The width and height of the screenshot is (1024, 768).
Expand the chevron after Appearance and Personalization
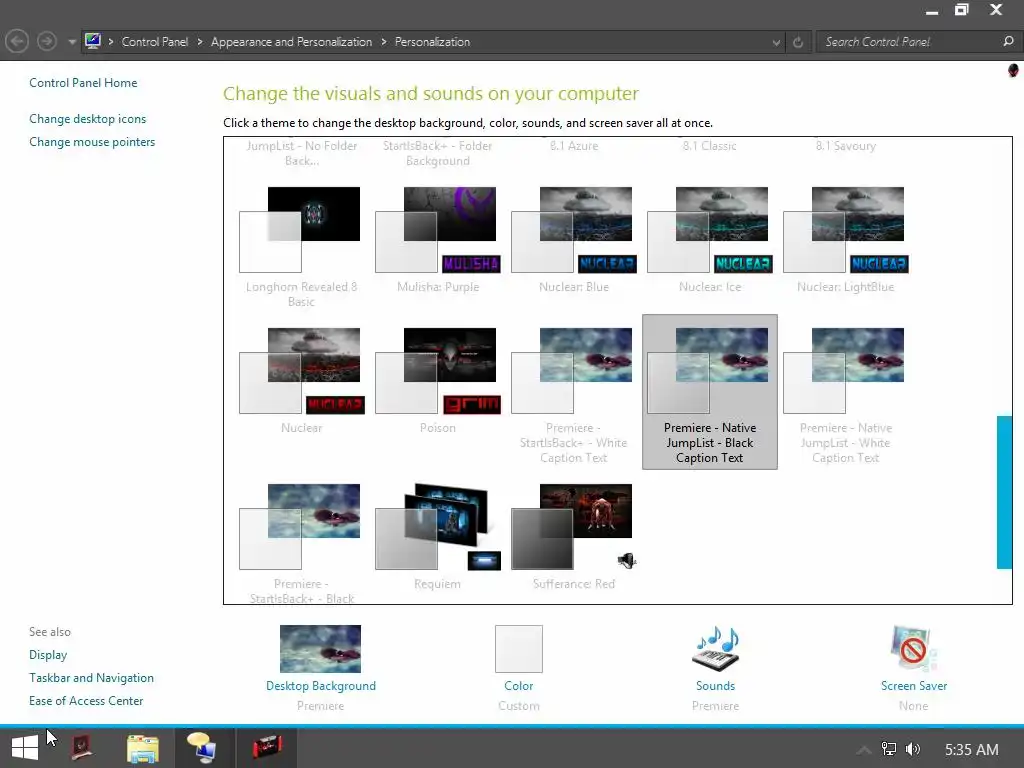click(x=383, y=42)
